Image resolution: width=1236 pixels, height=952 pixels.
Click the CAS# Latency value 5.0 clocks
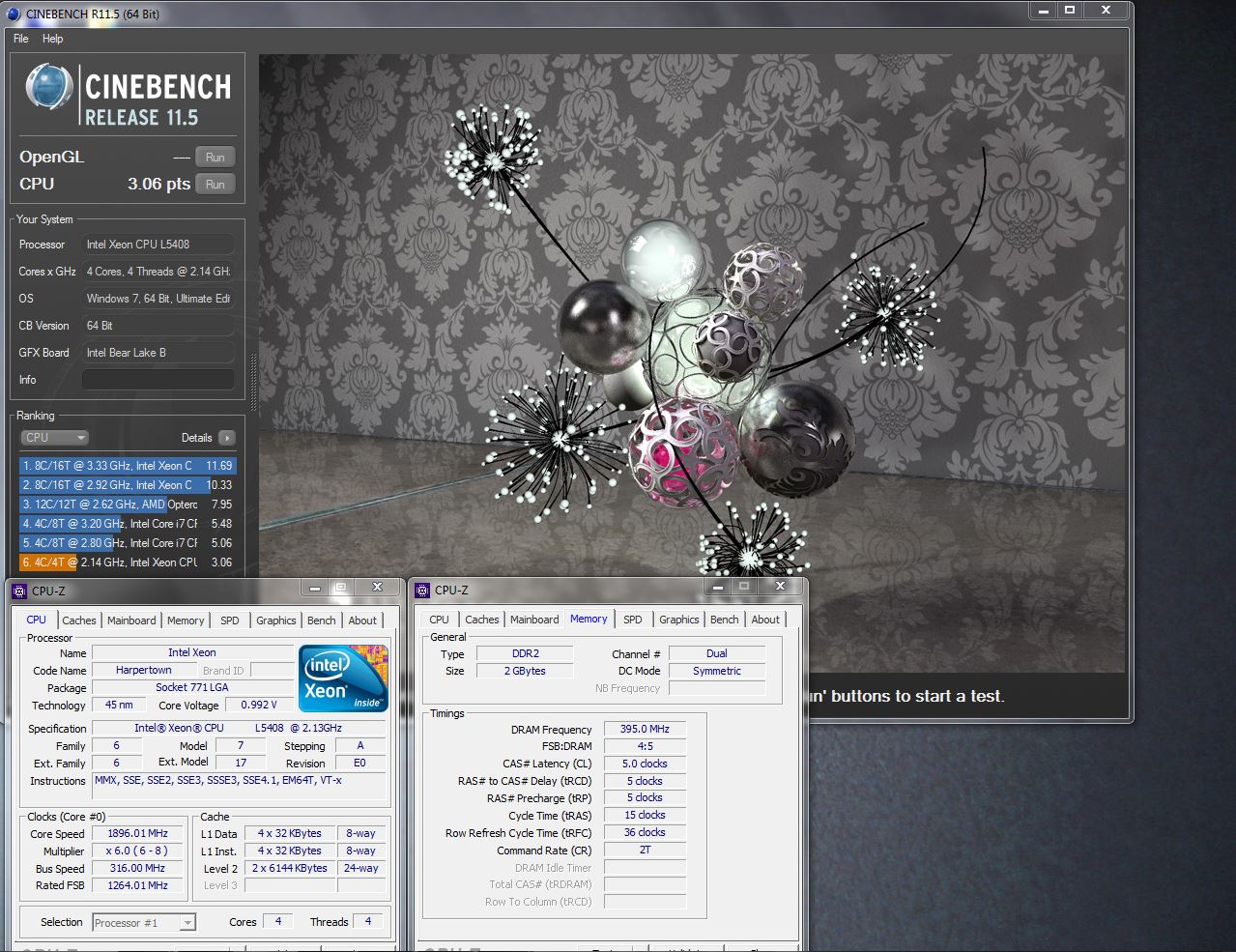(x=645, y=764)
